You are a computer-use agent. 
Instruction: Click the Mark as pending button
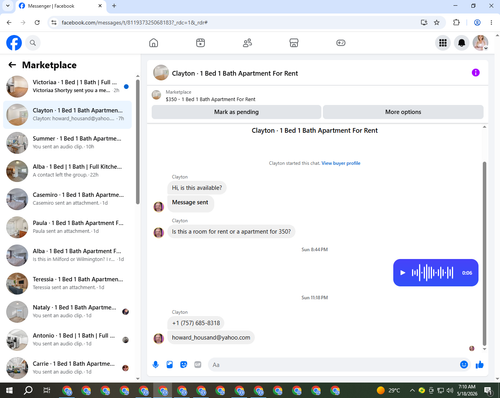(x=236, y=112)
